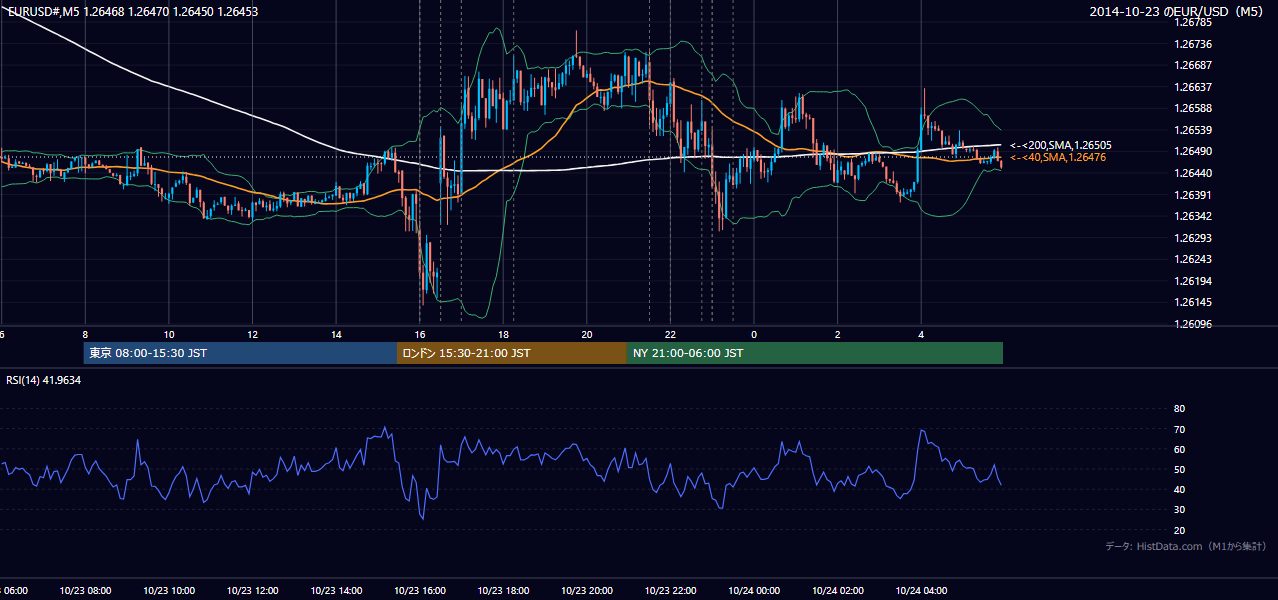The height and width of the screenshot is (600, 1278).
Task: Click price axis value 1.26243
Action: point(1193,259)
